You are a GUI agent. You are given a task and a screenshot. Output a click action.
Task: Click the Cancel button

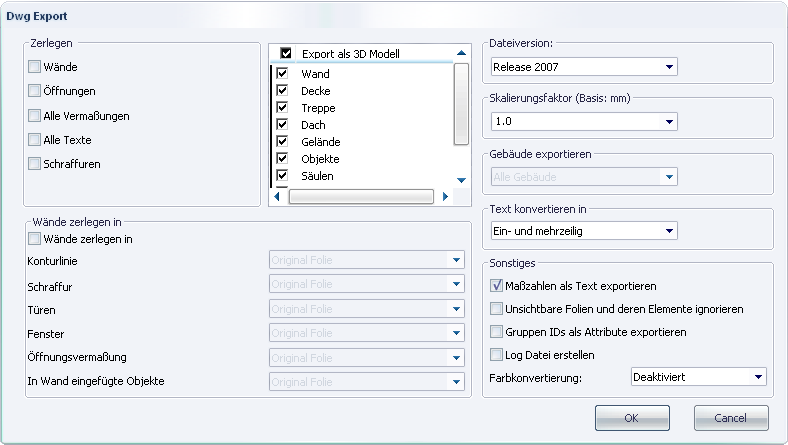click(731, 418)
